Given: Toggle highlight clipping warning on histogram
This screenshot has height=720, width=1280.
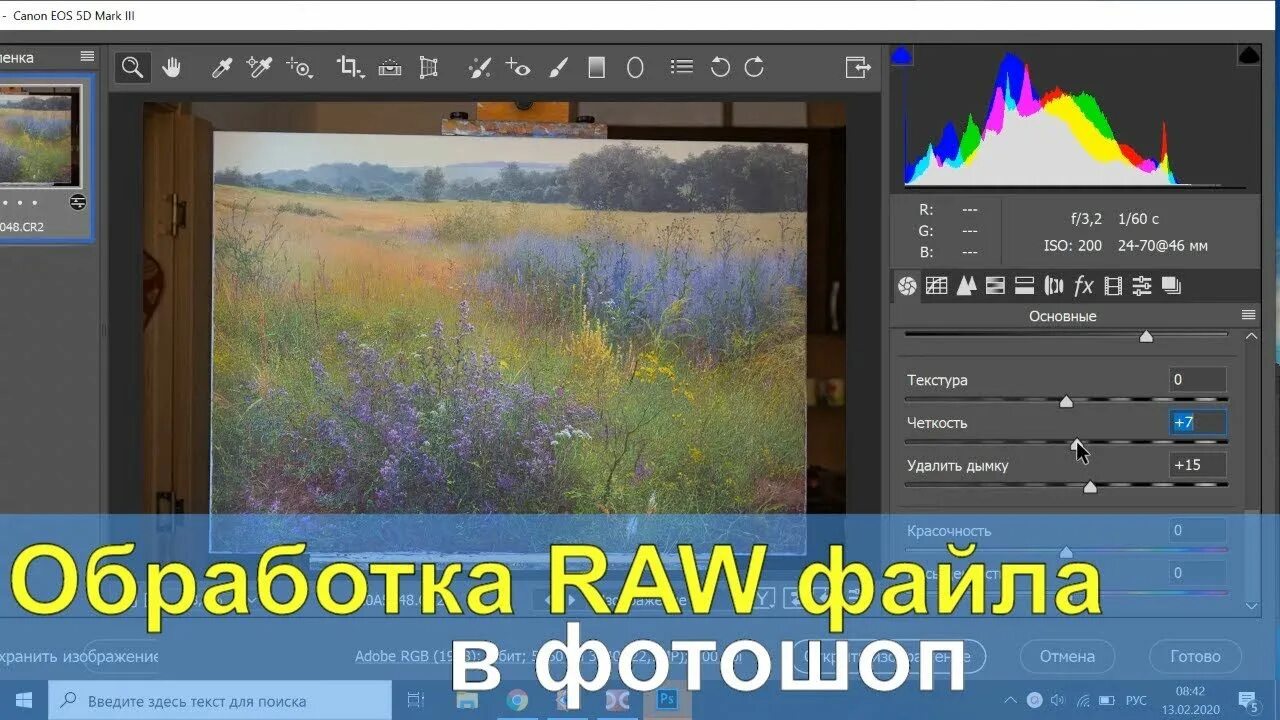Looking at the screenshot, I should tap(1249, 55).
